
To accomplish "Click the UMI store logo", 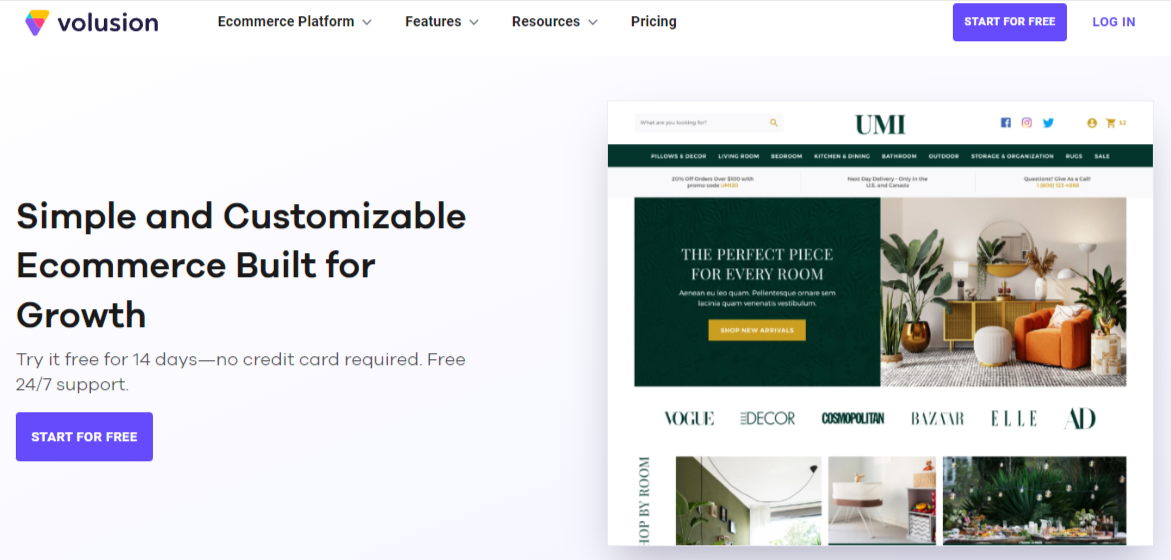I will (x=880, y=124).
